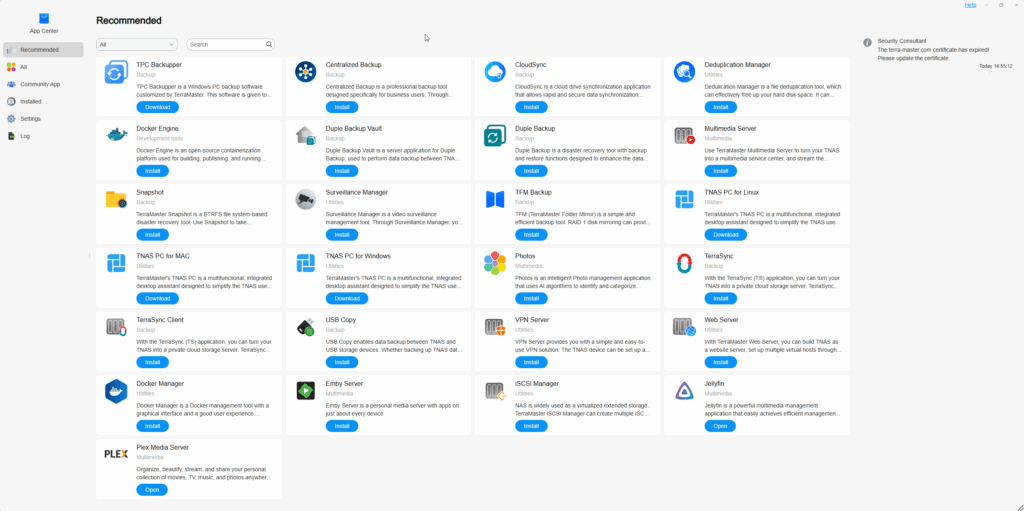Open Installed apps in the sidebar
The height and width of the screenshot is (511, 1024).
[x=43, y=101]
